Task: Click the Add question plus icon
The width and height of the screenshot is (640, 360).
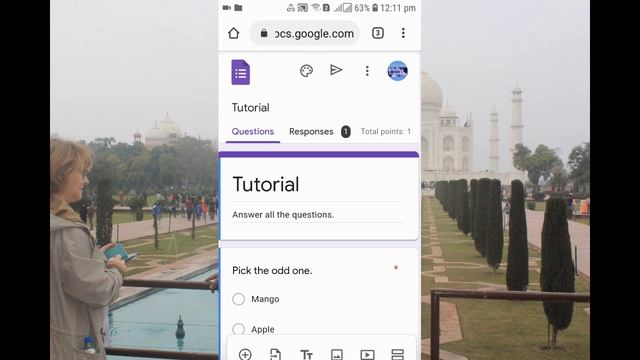Action: (245, 354)
